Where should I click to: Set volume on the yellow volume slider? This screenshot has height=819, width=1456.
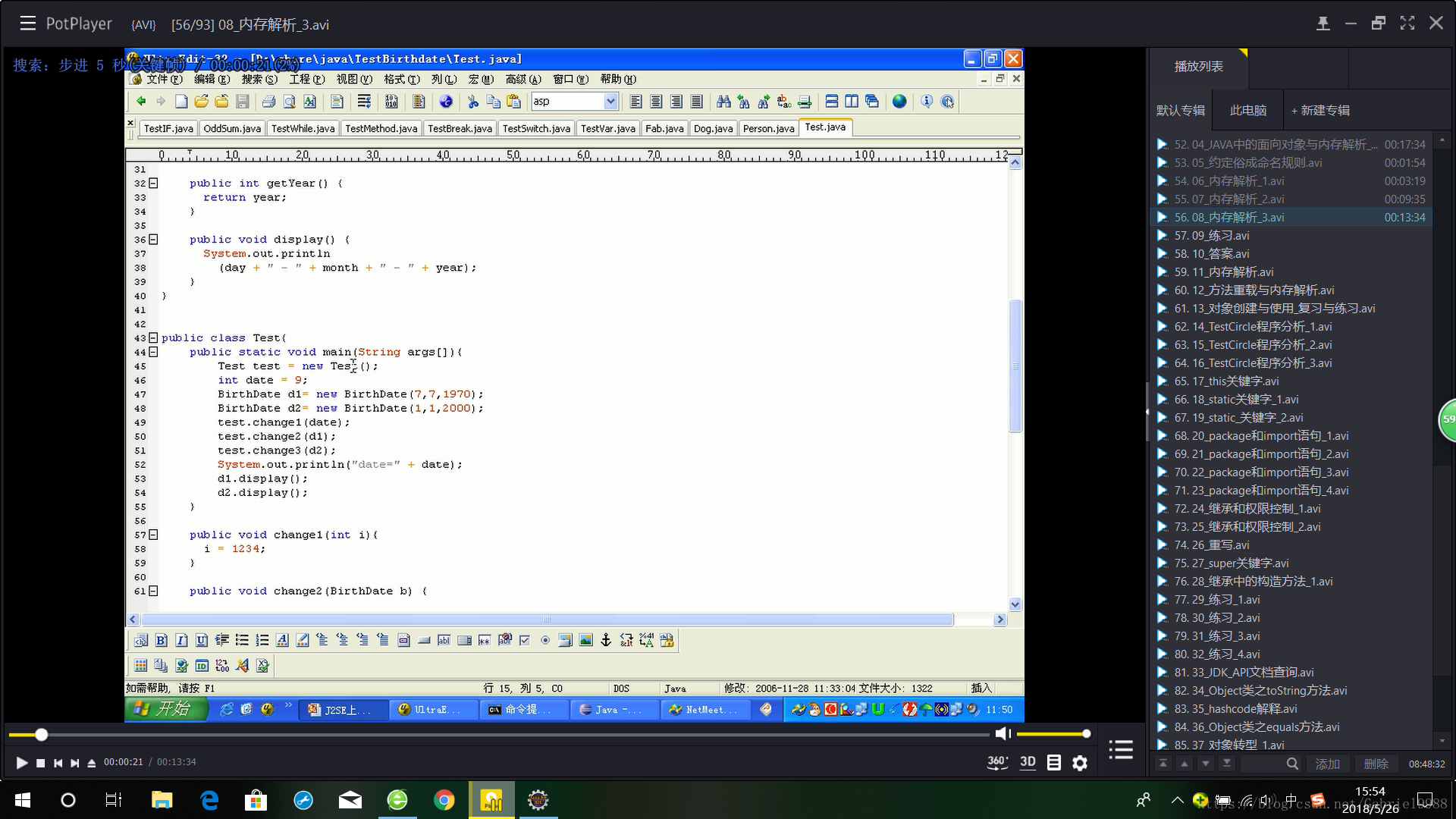point(1053,734)
